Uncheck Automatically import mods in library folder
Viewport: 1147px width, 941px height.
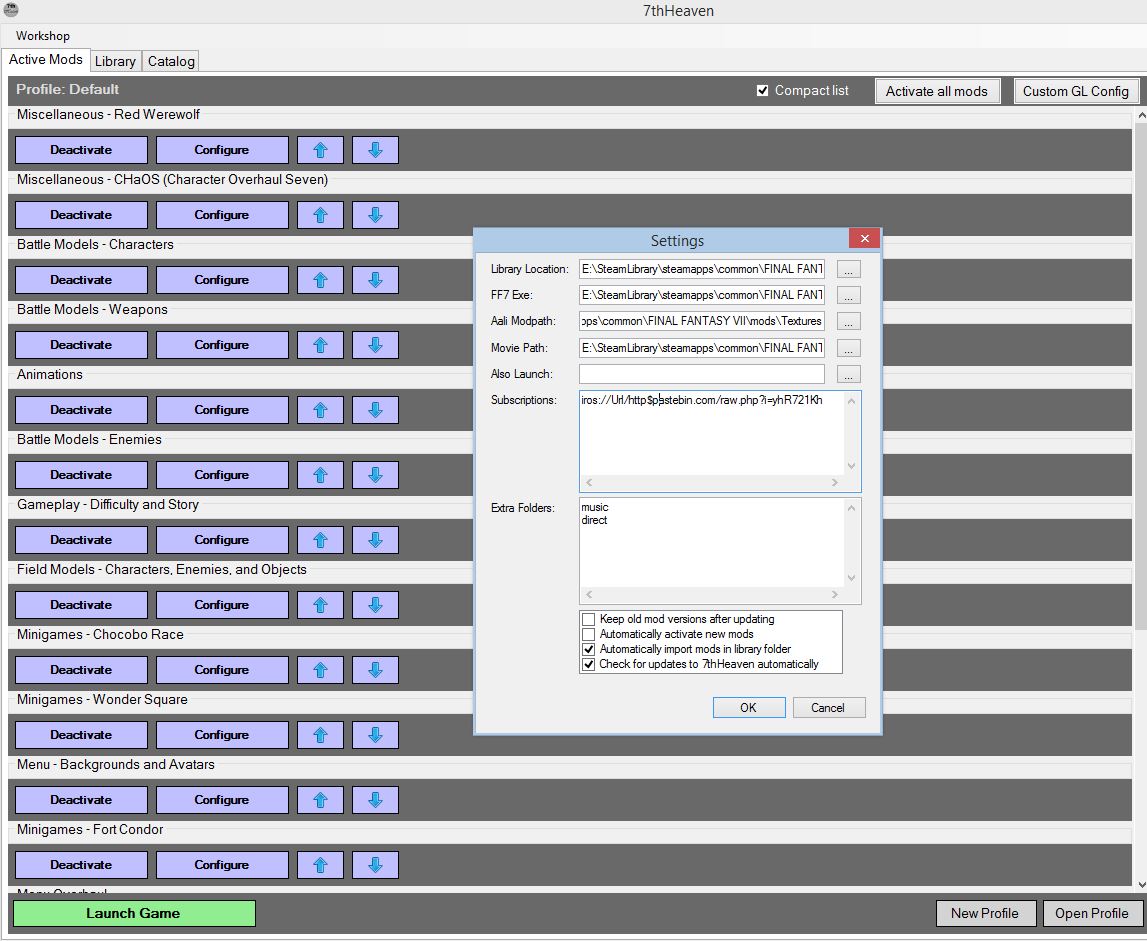pyautogui.click(x=588, y=649)
